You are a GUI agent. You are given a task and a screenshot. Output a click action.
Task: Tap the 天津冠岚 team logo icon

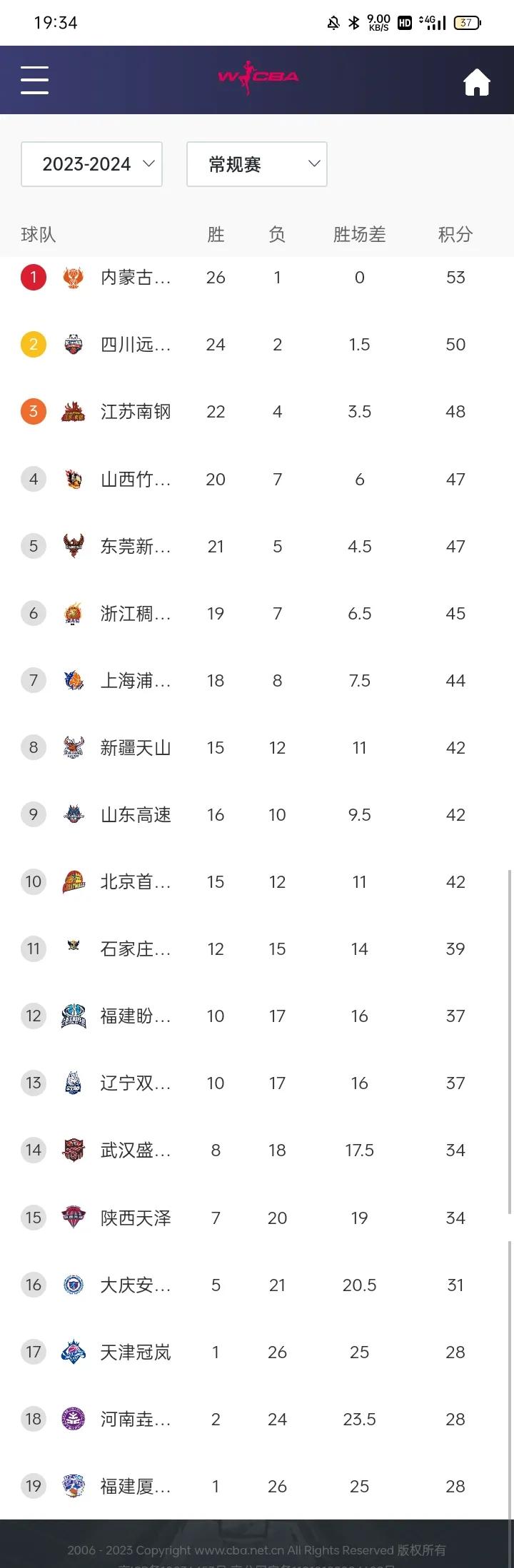[73, 1352]
